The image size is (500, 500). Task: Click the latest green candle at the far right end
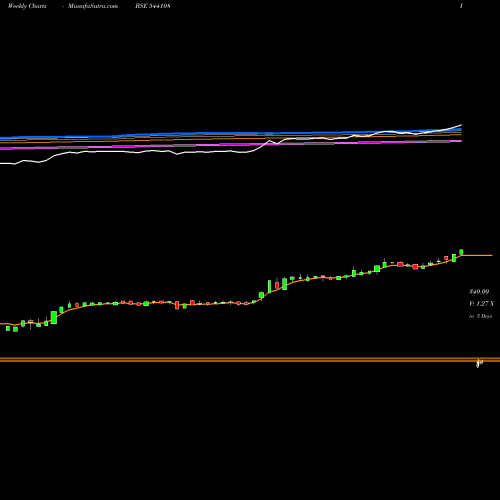click(461, 252)
